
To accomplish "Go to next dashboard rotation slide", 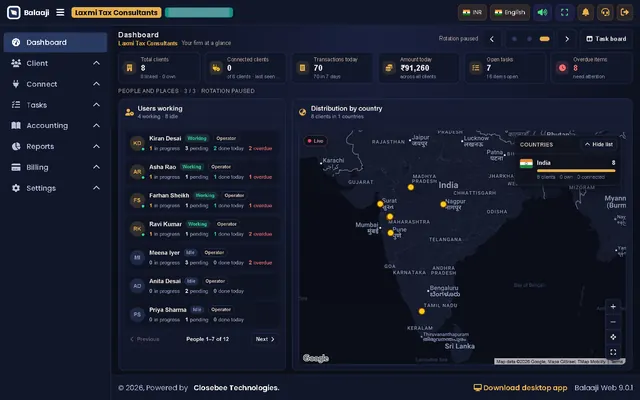I will coord(567,39).
